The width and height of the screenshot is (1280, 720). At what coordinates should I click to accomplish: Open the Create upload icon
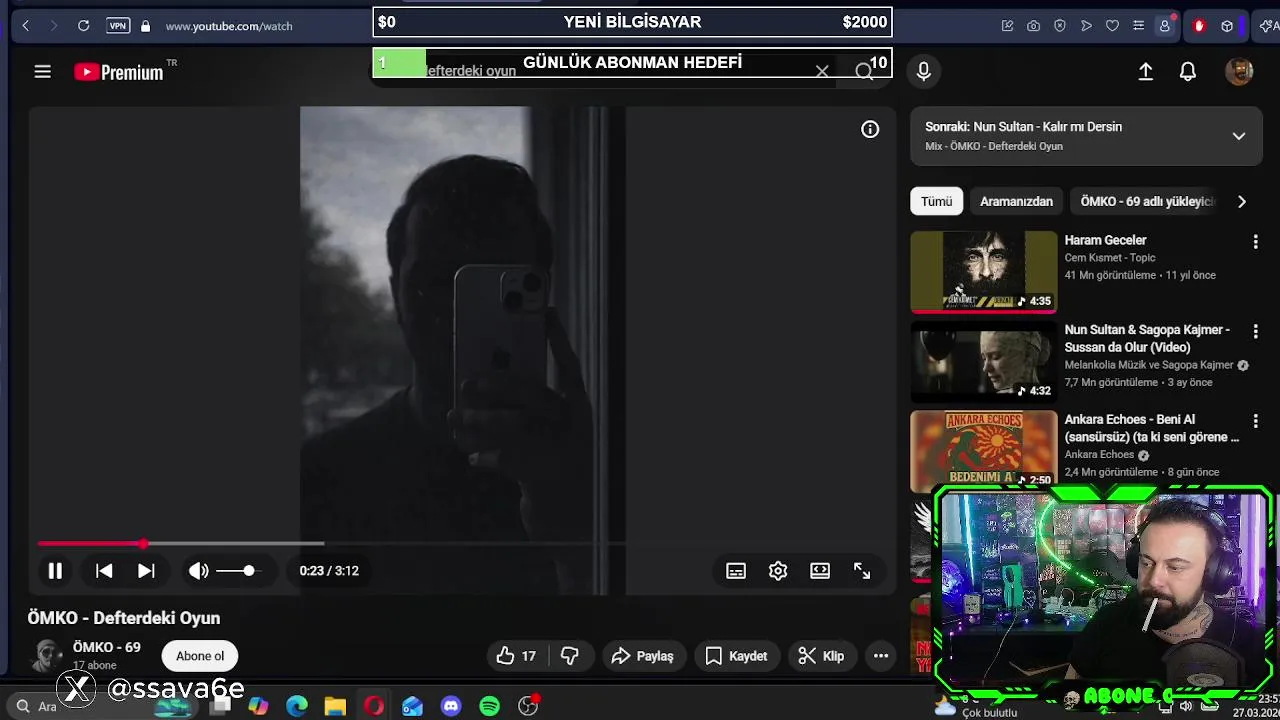pyautogui.click(x=1146, y=71)
